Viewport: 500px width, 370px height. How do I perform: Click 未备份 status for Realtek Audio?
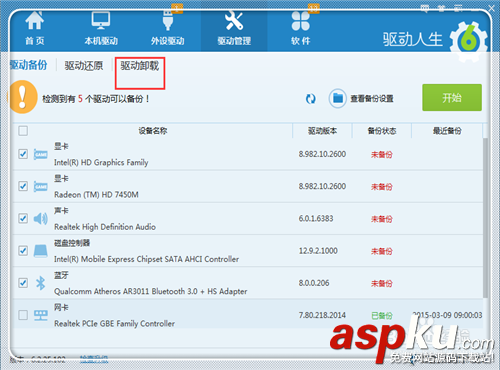pos(382,219)
